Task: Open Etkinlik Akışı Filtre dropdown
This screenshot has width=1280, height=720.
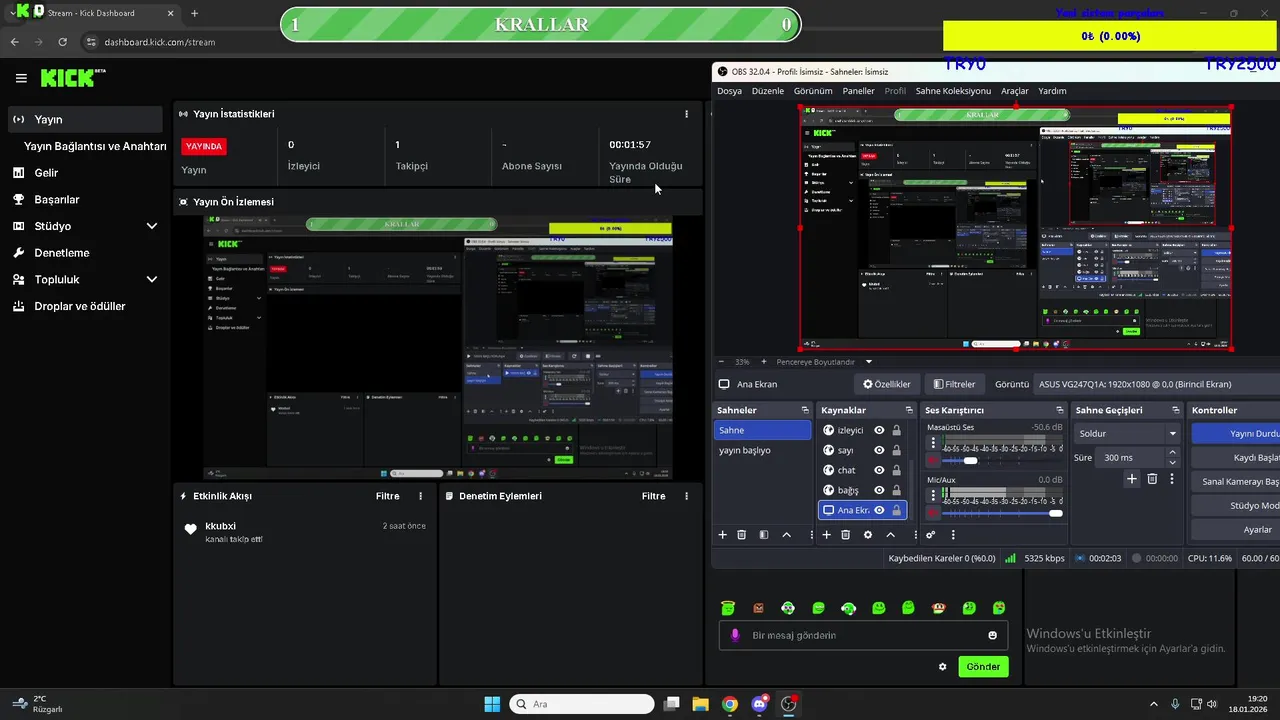Action: coord(387,496)
